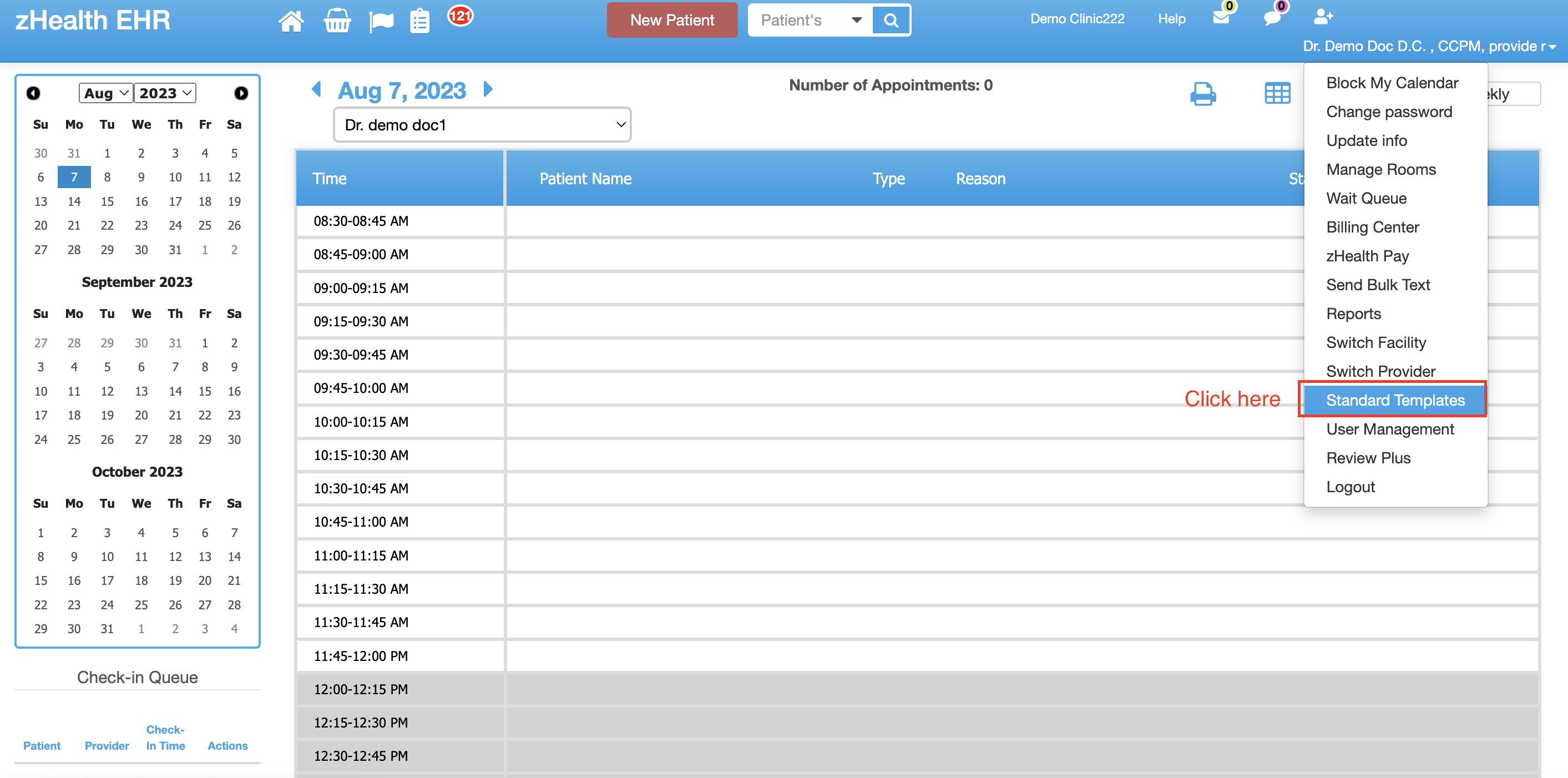Click the flag icon in header

[x=382, y=22]
